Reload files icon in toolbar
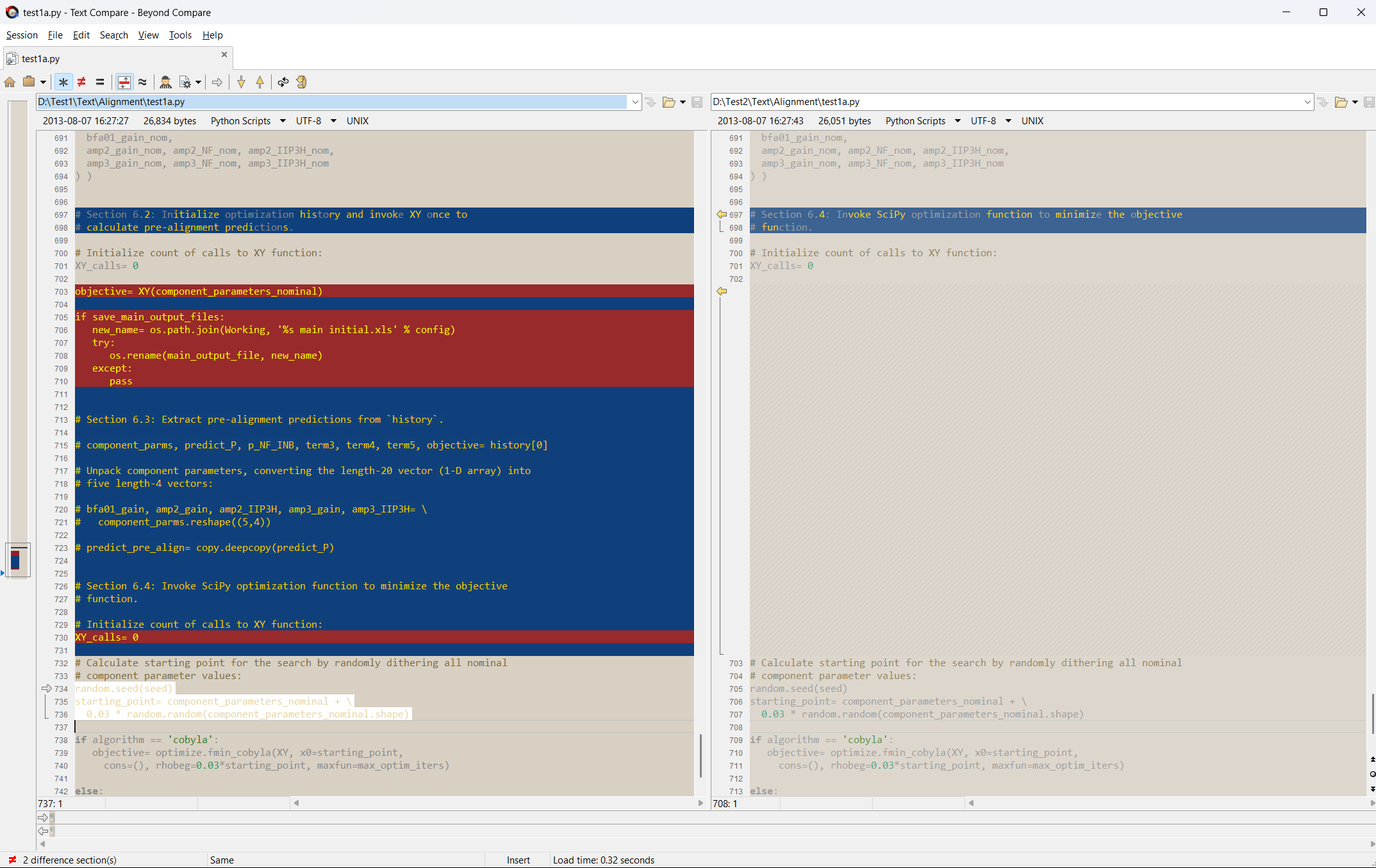The image size is (1376, 868). pyautogui.click(x=302, y=82)
